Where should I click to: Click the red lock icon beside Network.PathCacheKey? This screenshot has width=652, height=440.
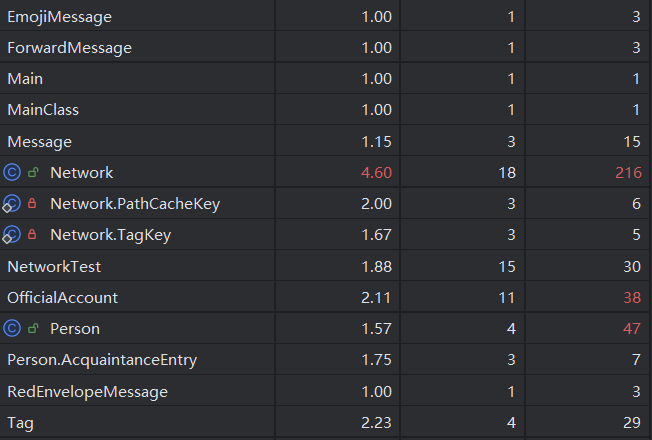pyautogui.click(x=32, y=203)
